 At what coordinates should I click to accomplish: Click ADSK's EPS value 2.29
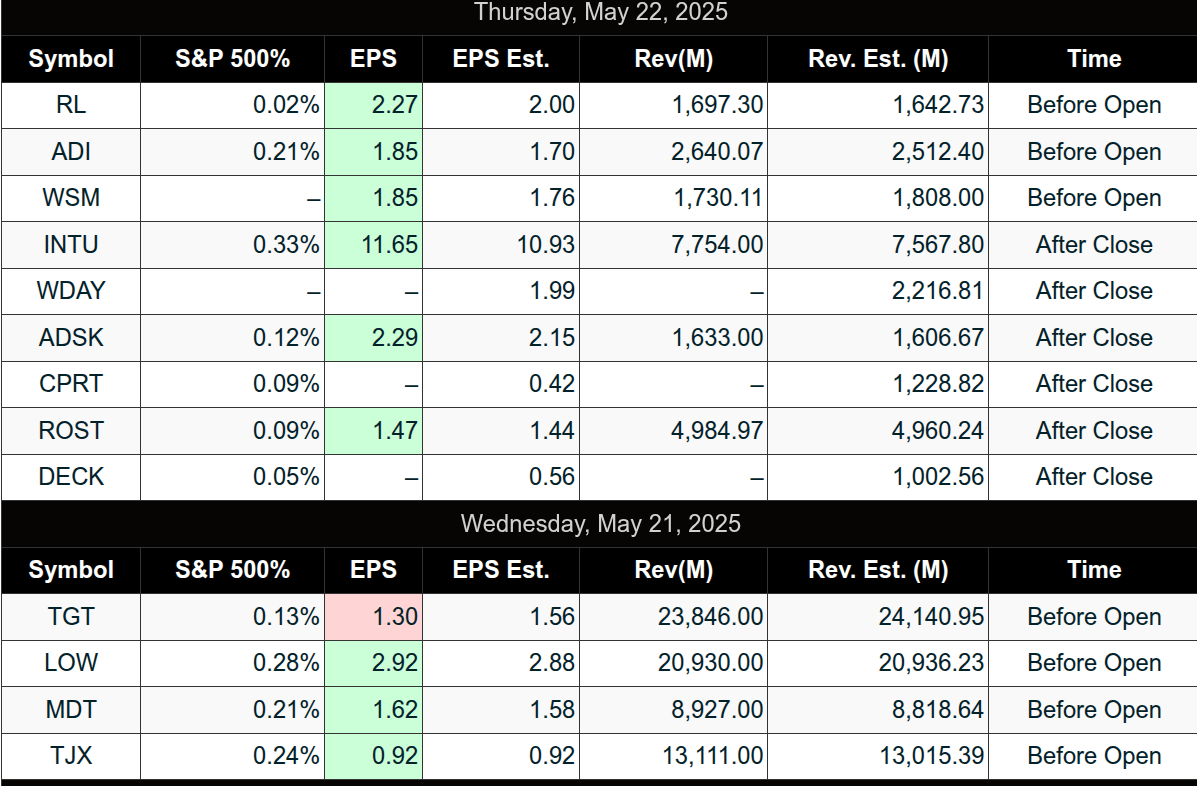coord(395,337)
